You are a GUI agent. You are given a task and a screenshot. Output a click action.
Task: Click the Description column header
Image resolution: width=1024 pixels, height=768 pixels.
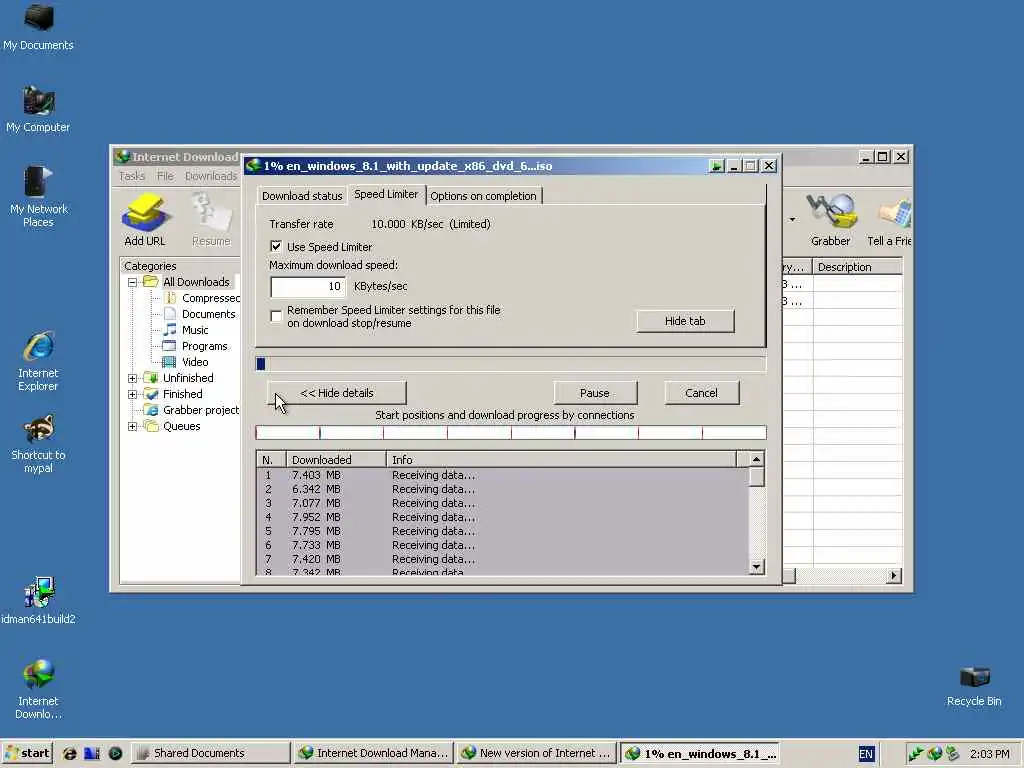(857, 266)
